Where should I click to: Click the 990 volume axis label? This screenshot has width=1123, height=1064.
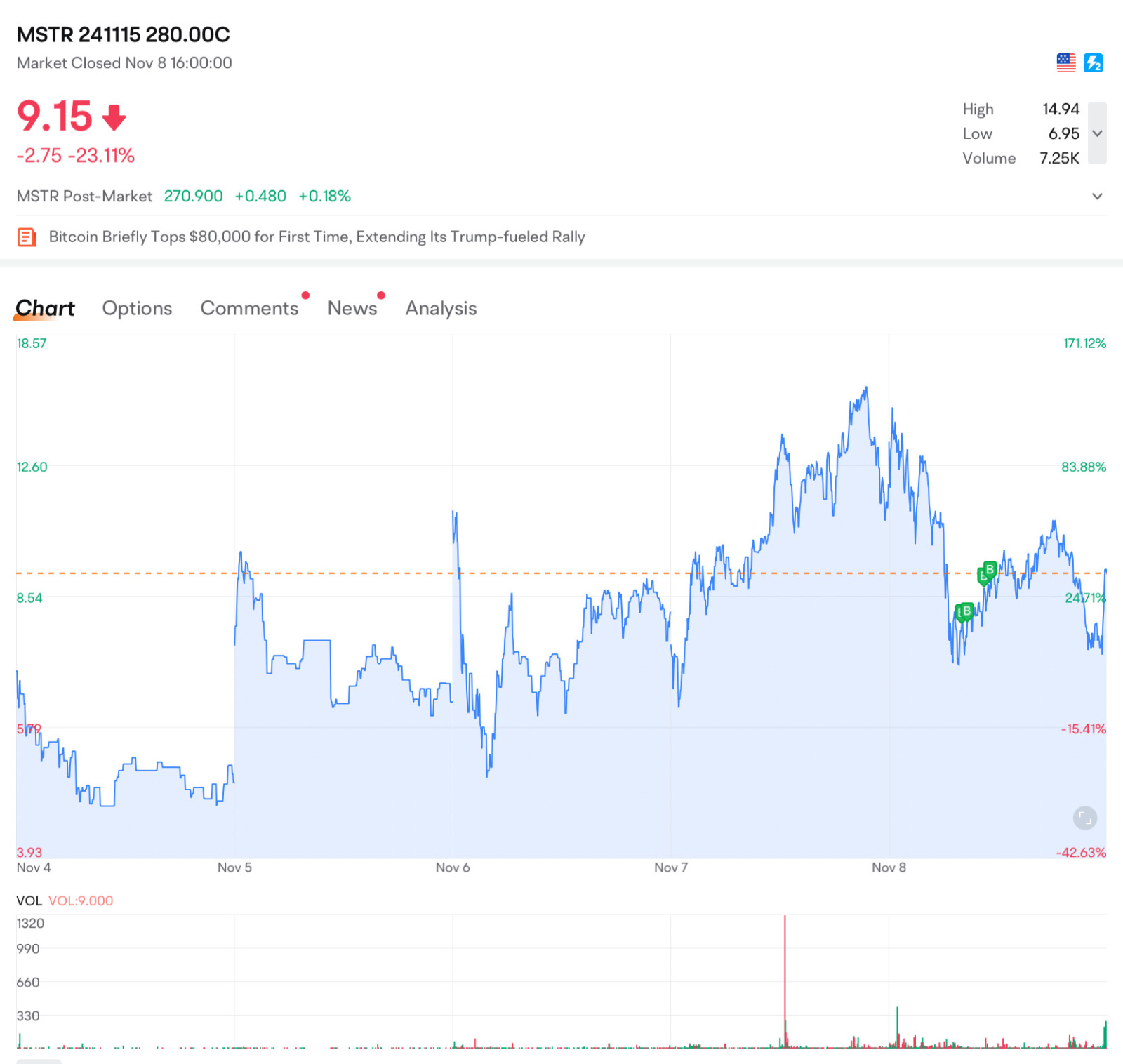[28, 949]
